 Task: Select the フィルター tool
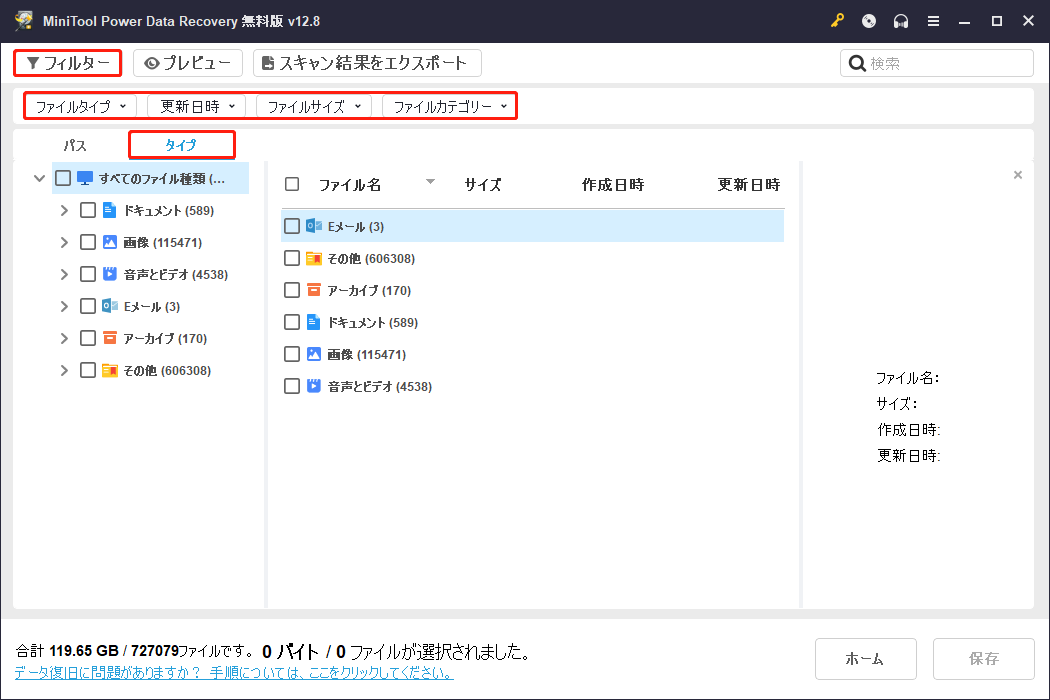67,62
